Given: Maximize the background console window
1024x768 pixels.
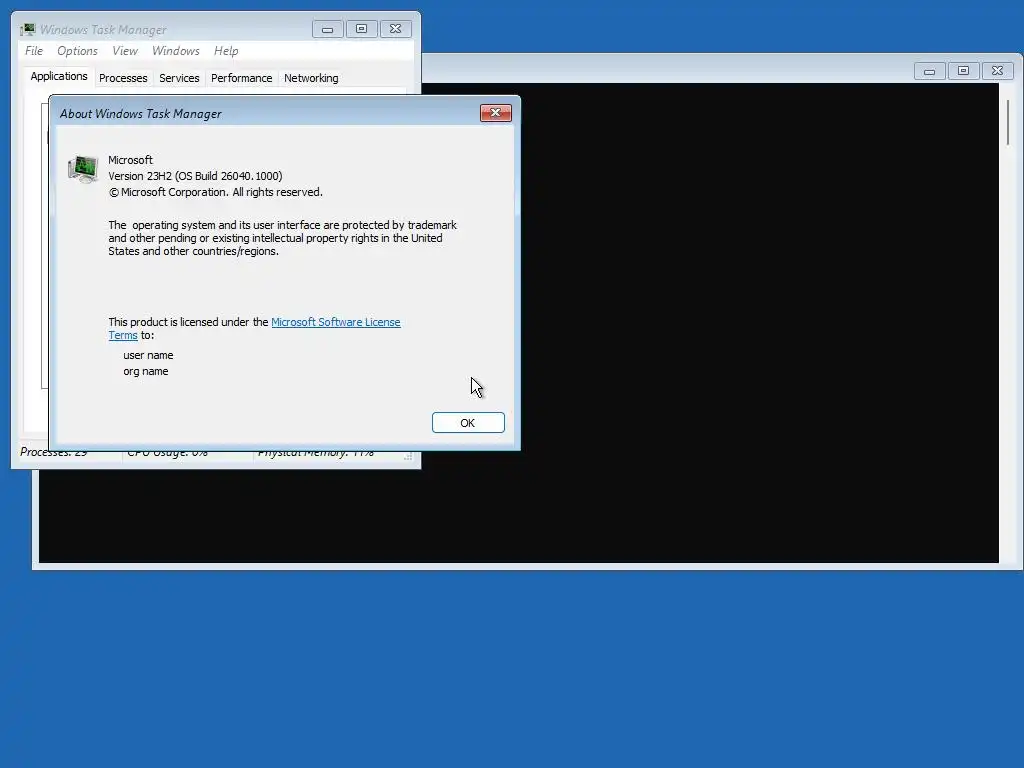Looking at the screenshot, I should [963, 71].
